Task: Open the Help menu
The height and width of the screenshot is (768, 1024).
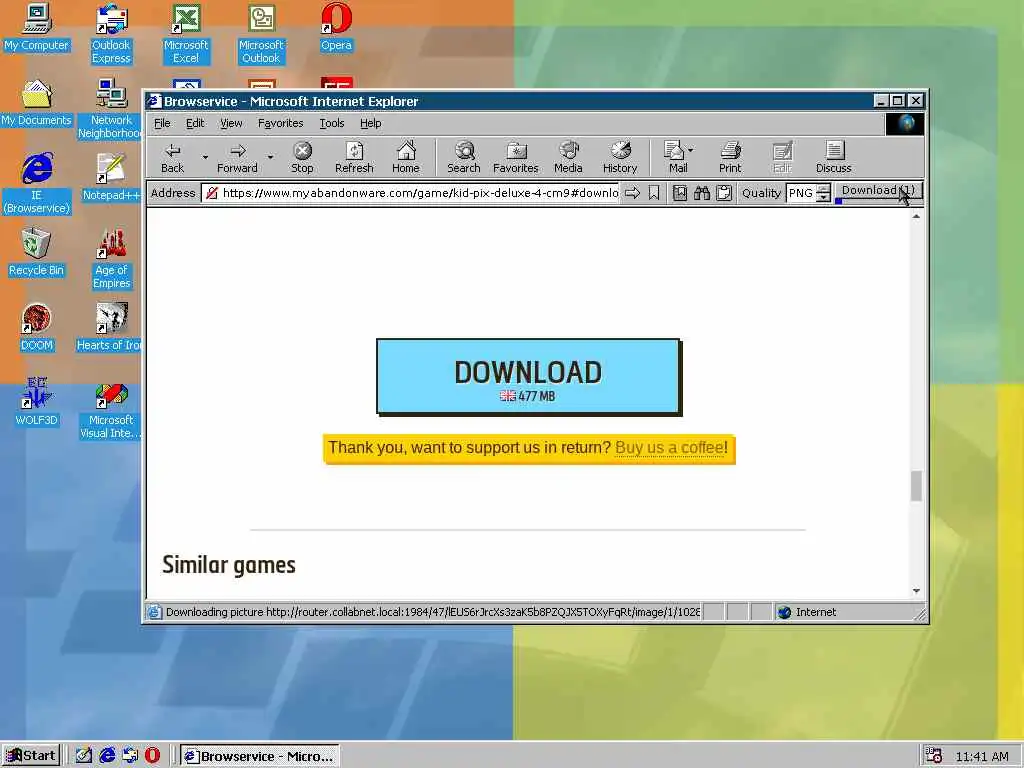Action: pyautogui.click(x=370, y=123)
